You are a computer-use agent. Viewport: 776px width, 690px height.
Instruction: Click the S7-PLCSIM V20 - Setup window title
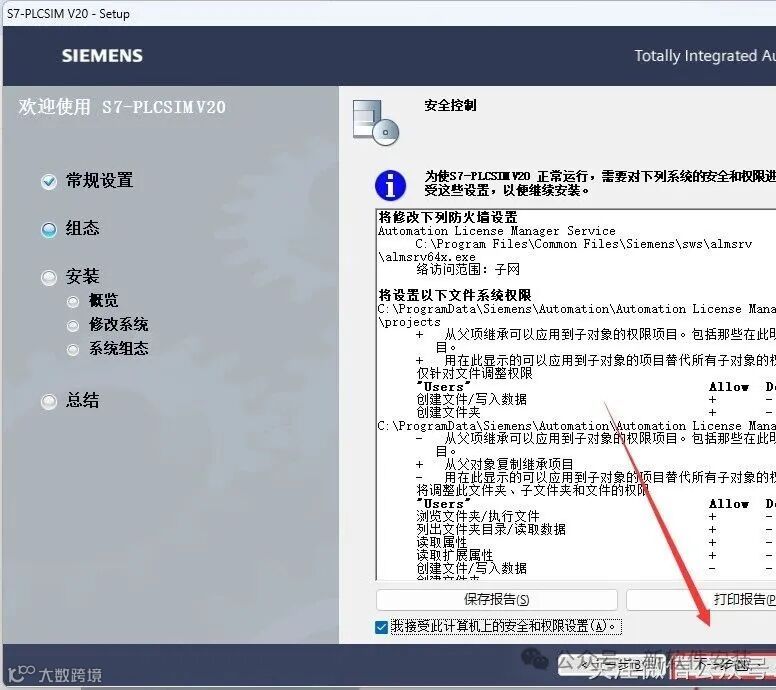(68, 13)
